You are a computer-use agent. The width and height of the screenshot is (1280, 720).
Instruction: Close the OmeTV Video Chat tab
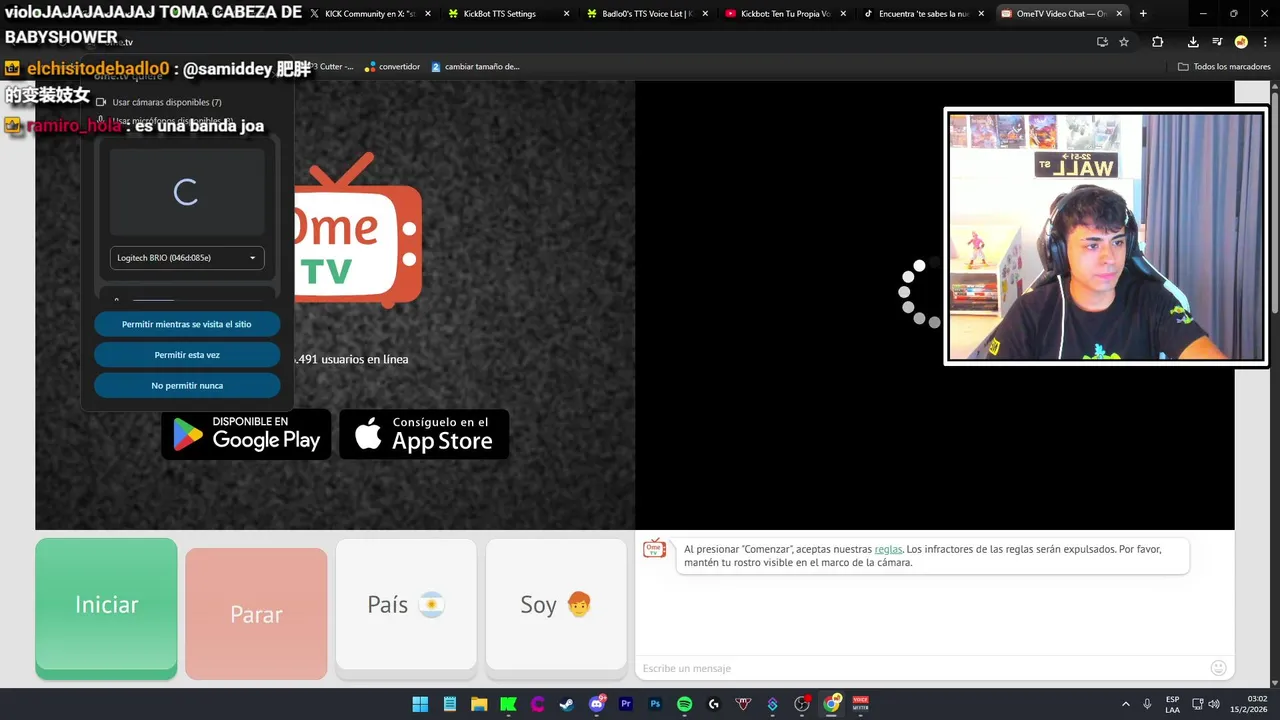coord(1120,14)
